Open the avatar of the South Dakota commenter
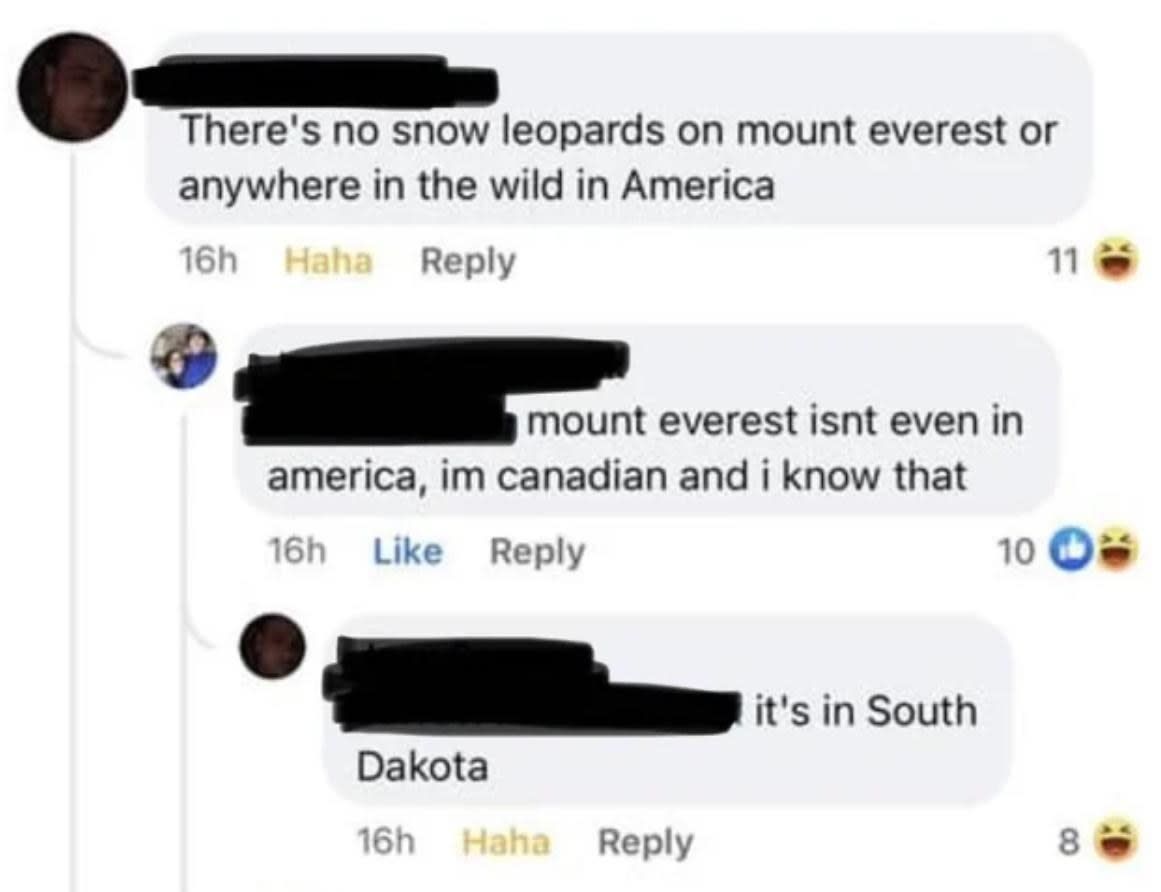The height and width of the screenshot is (892, 1161). (272, 646)
